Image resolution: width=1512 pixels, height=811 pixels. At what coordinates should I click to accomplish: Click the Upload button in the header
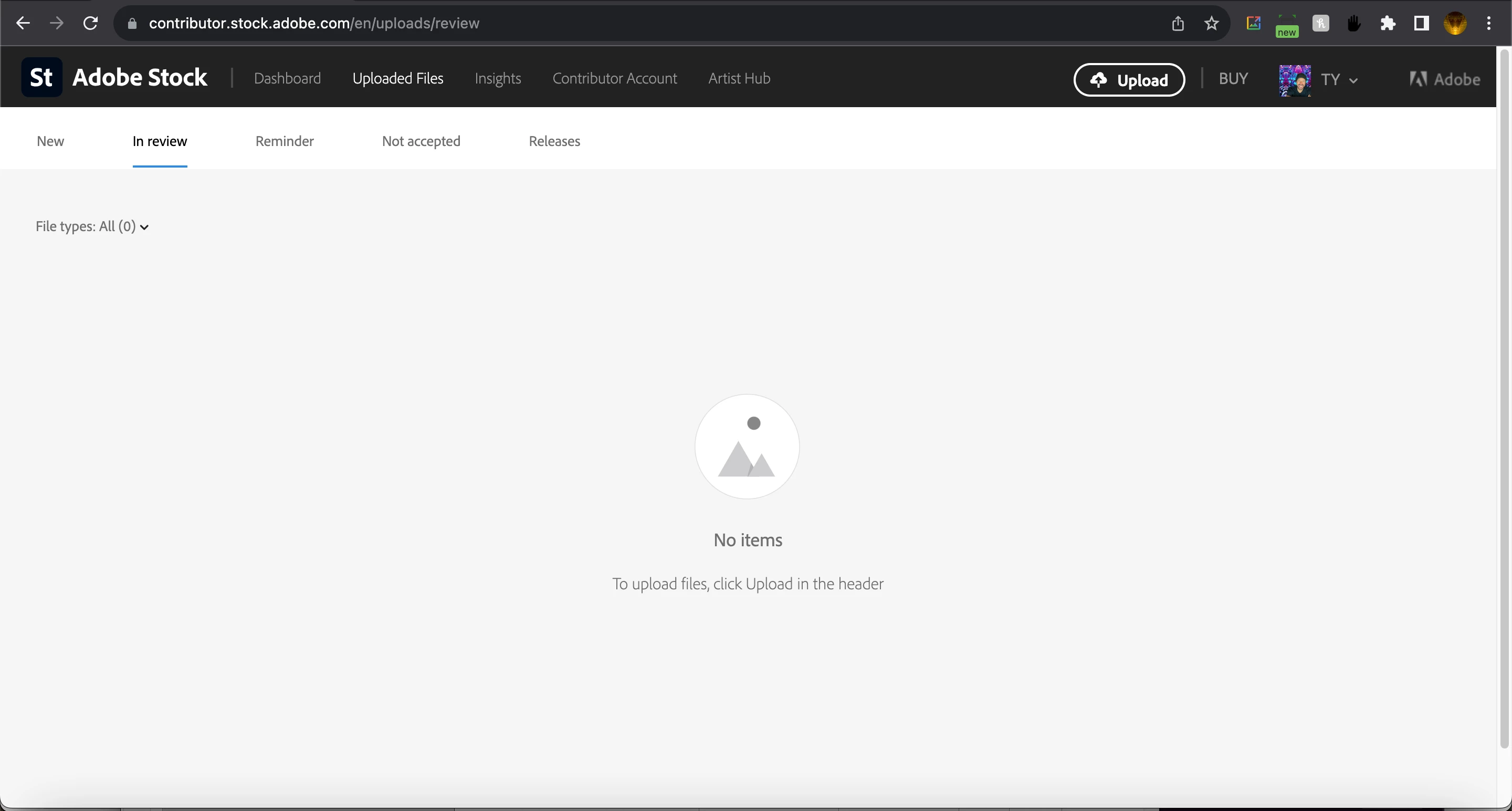click(x=1129, y=79)
